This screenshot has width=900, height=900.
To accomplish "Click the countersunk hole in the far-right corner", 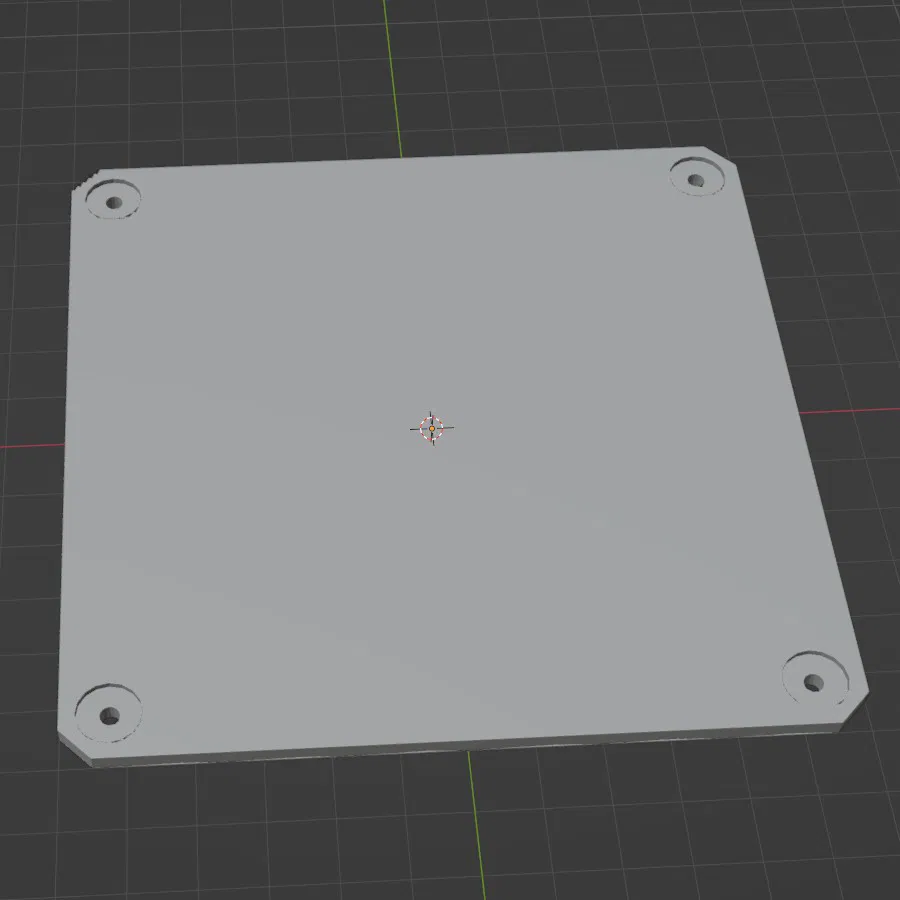I will [697, 177].
